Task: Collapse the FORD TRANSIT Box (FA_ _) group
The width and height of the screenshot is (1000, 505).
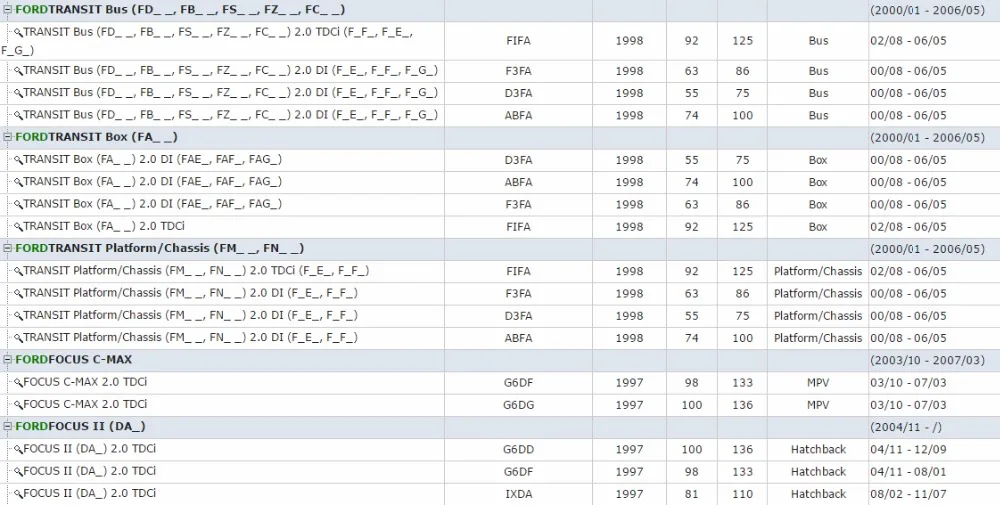Action: [x=8, y=137]
